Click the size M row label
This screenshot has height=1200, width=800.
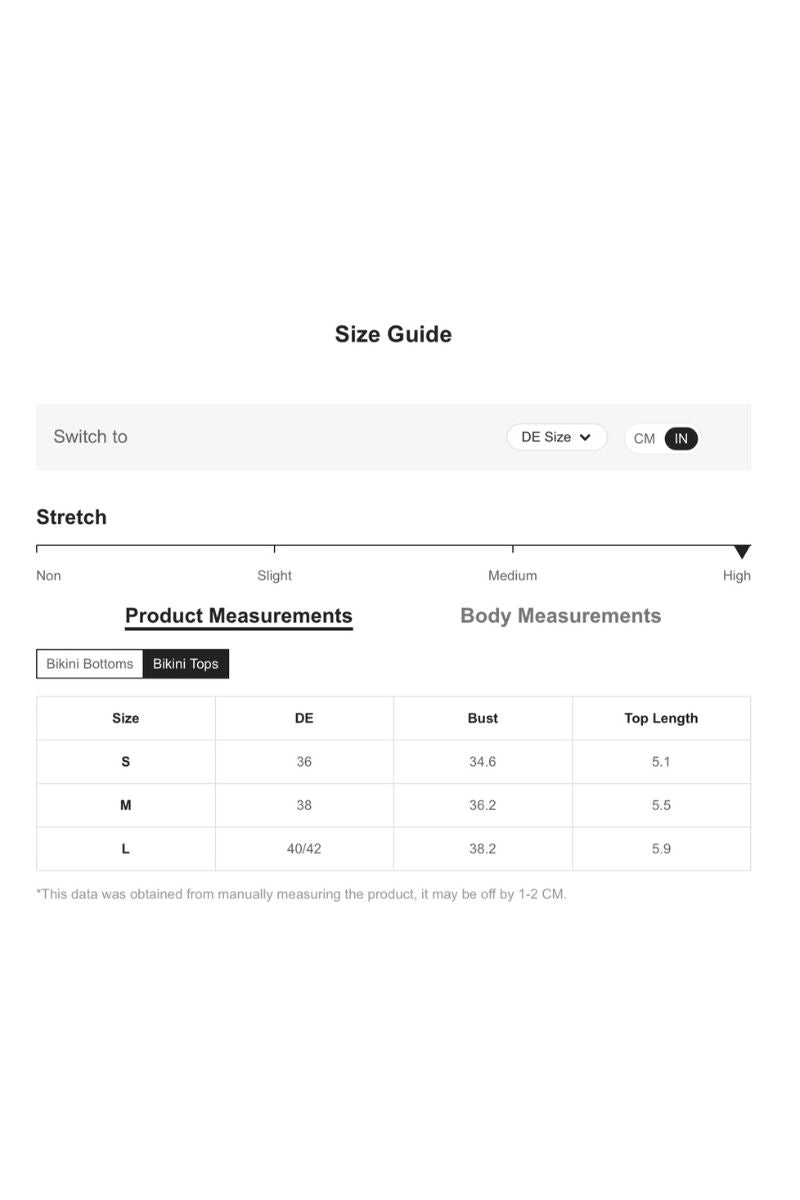tap(125, 805)
